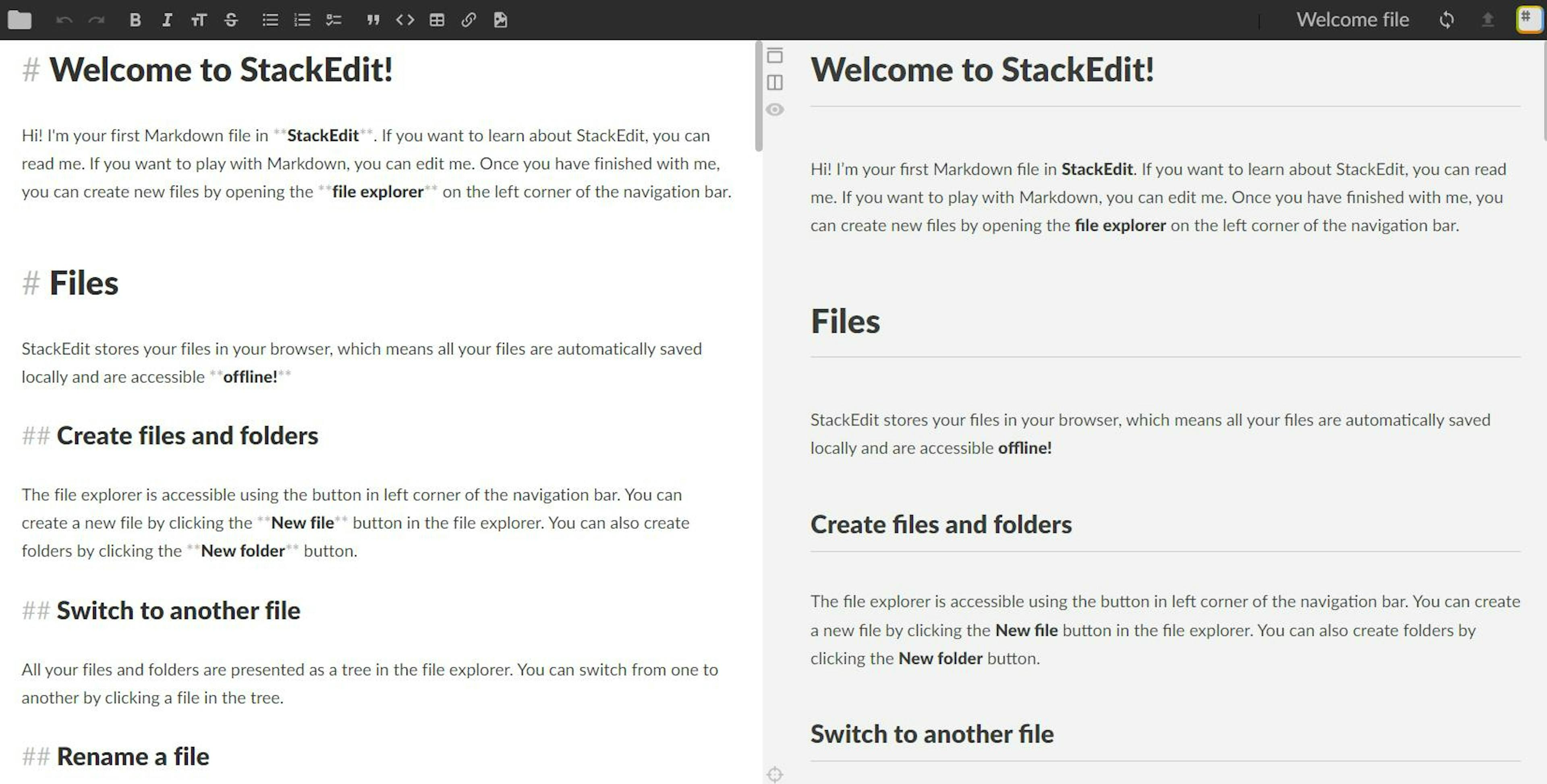Click the "Files" heading in editor
This screenshot has height=784, width=1547.
(x=83, y=283)
